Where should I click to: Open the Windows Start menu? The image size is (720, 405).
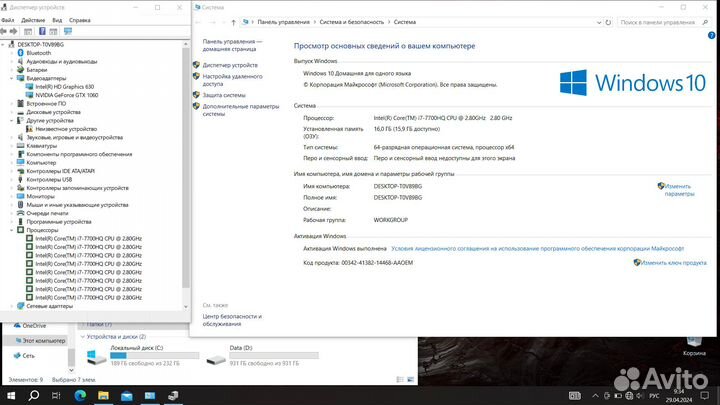(x=11, y=395)
